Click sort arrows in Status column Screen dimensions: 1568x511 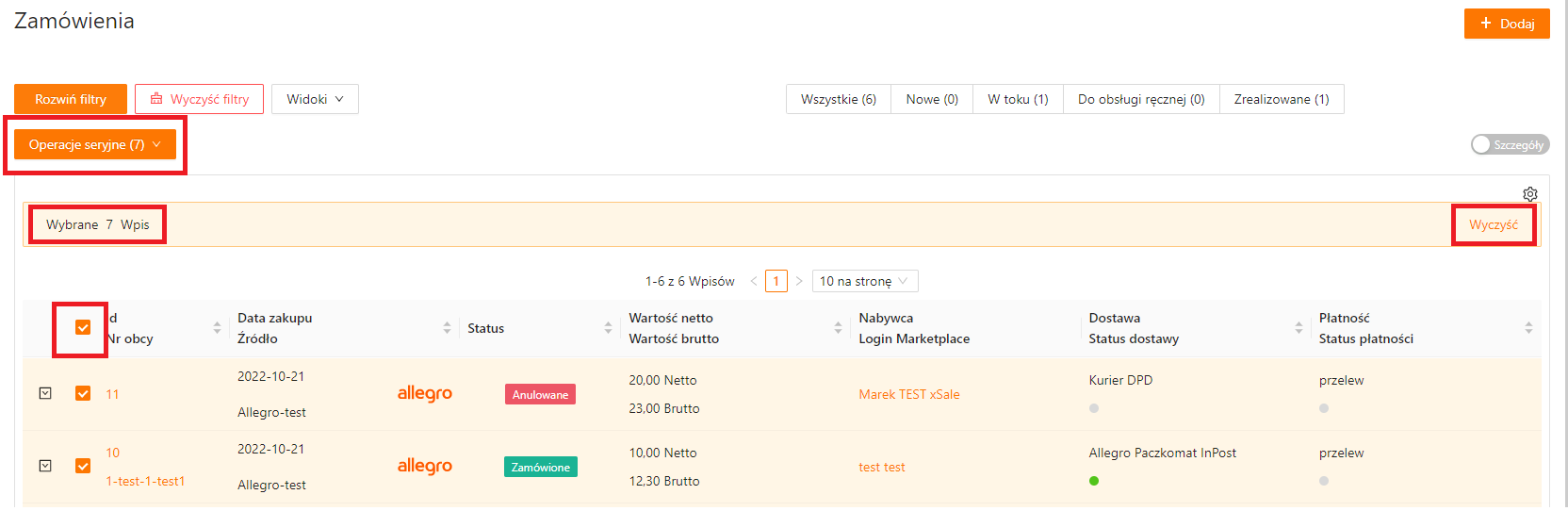[608, 328]
